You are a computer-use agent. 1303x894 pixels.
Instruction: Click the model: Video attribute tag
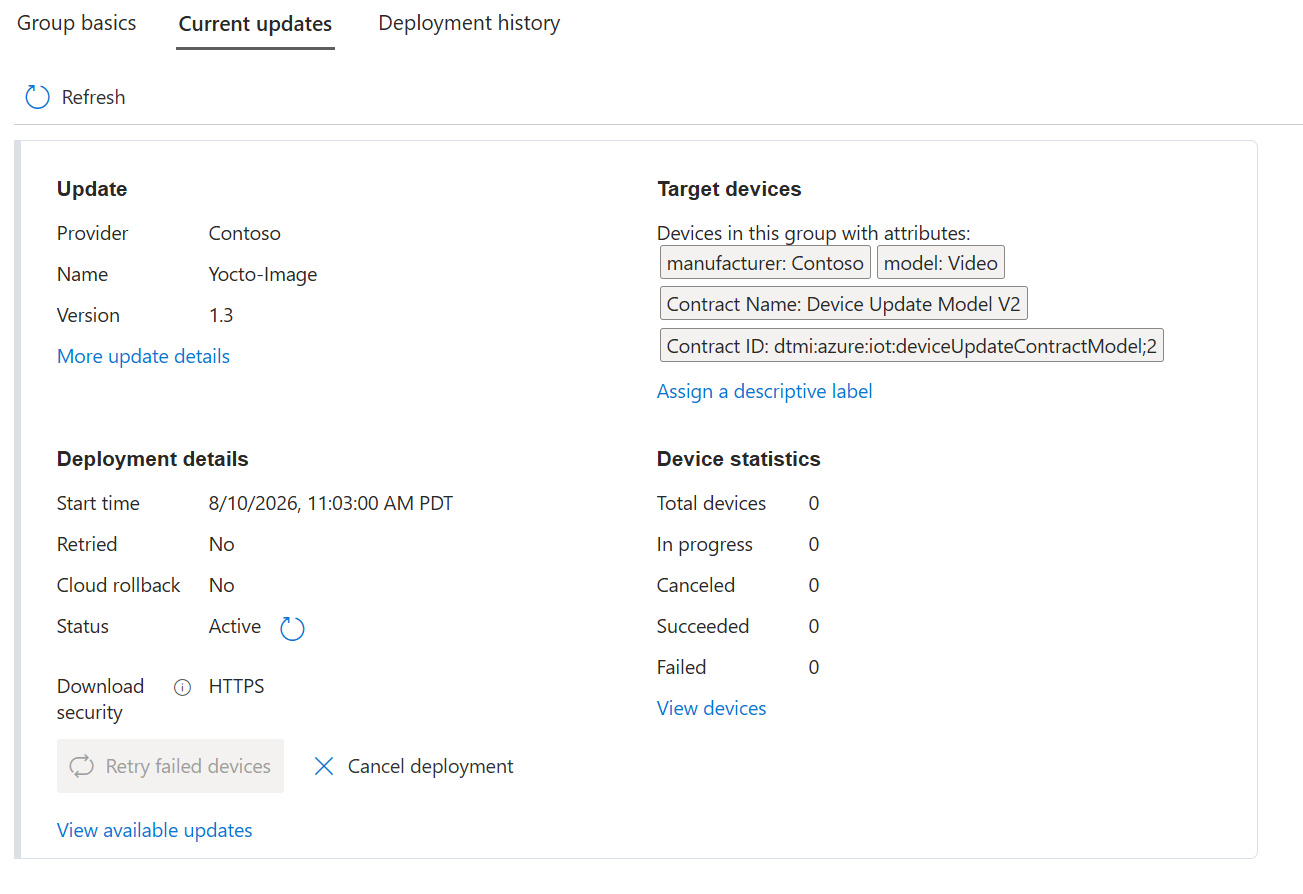tap(941, 263)
